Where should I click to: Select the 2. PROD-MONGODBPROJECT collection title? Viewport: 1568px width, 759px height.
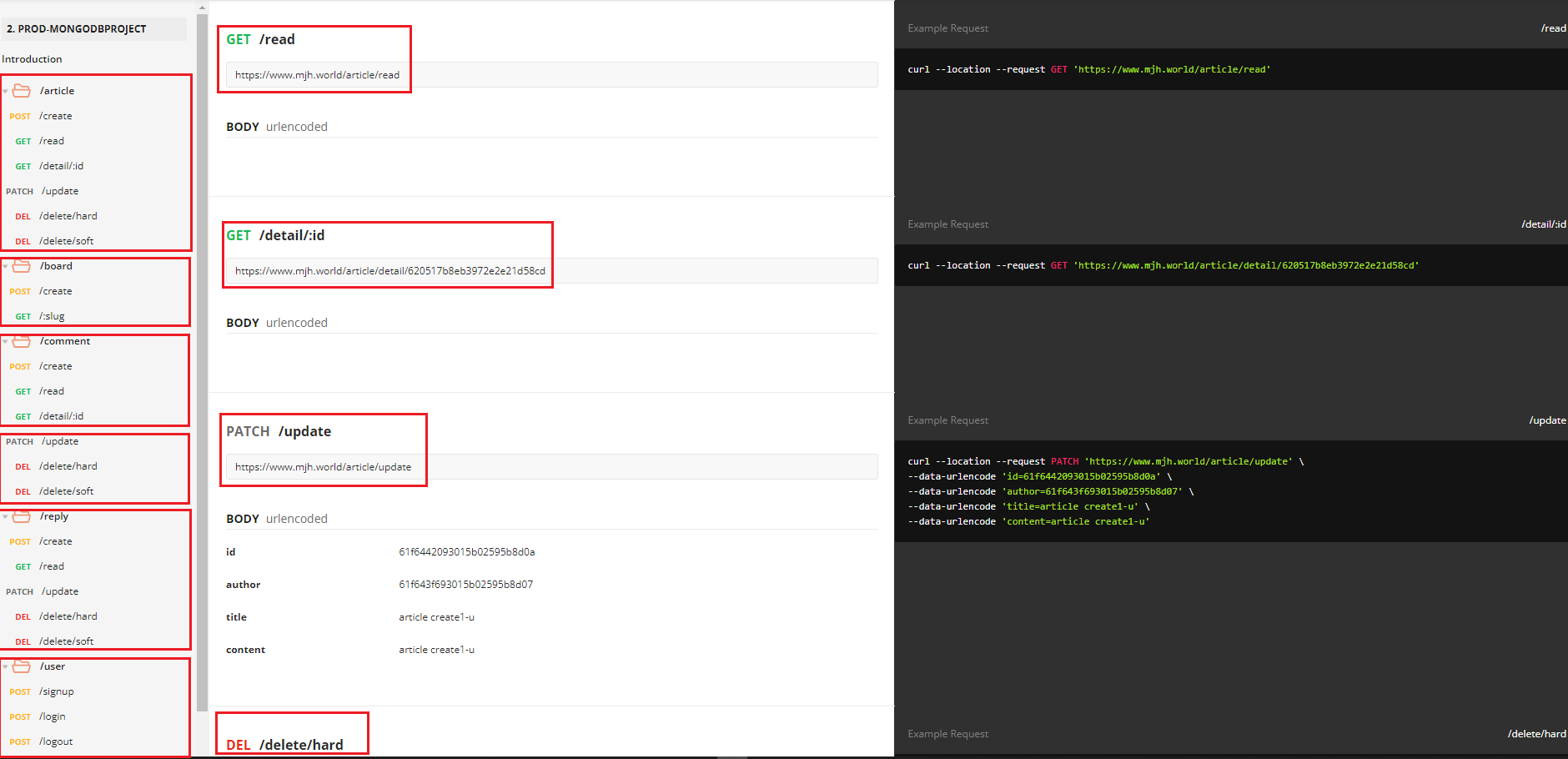(x=77, y=28)
